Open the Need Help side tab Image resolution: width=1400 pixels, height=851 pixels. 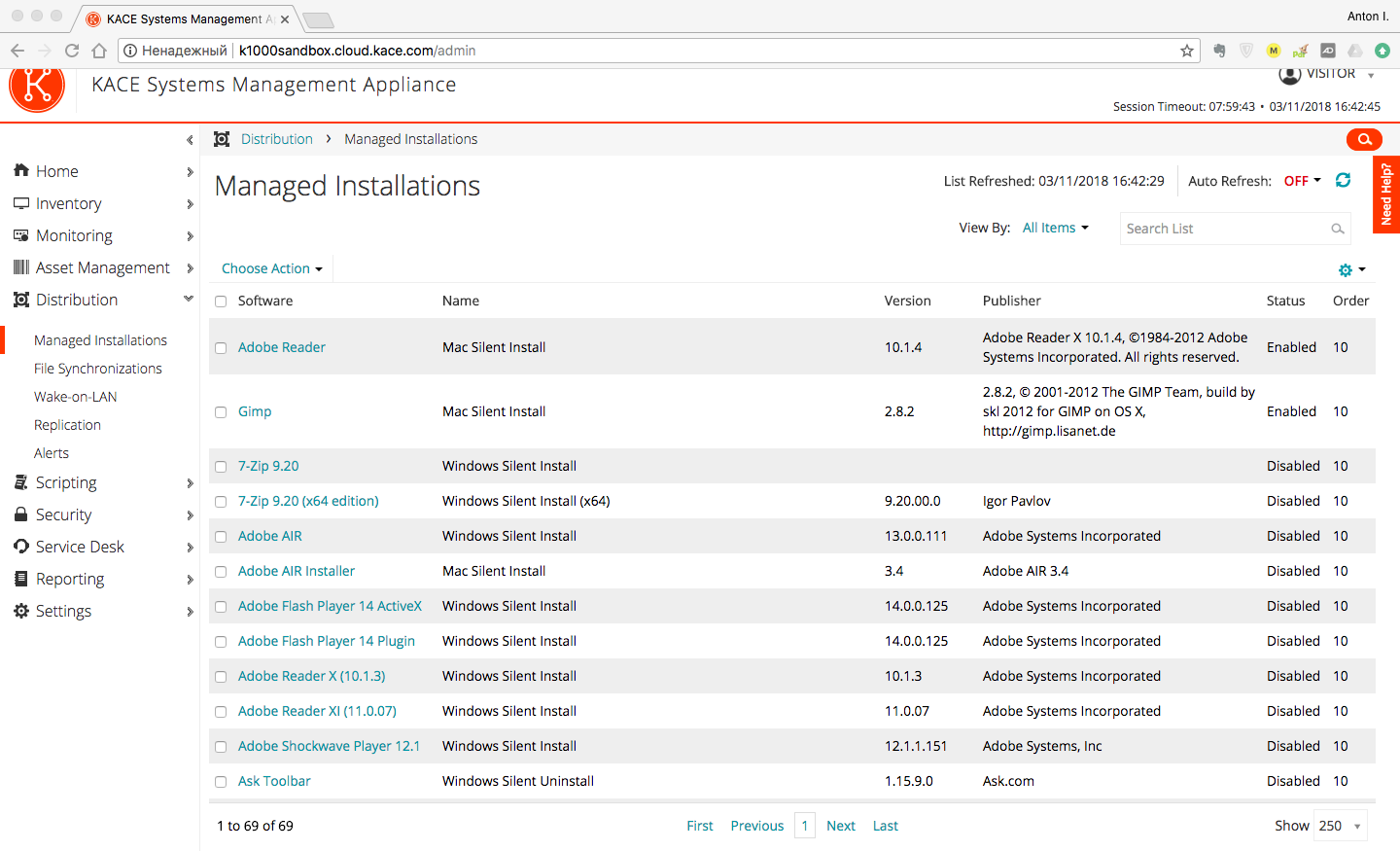[1386, 195]
